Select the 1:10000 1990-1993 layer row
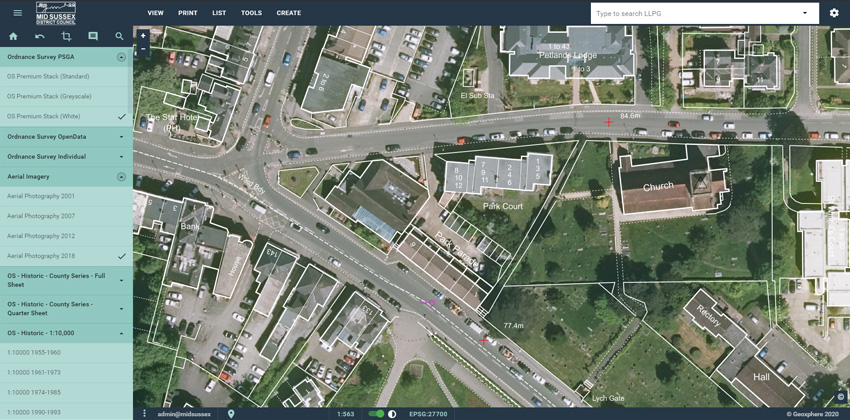This screenshot has width=850, height=420. coord(66,412)
